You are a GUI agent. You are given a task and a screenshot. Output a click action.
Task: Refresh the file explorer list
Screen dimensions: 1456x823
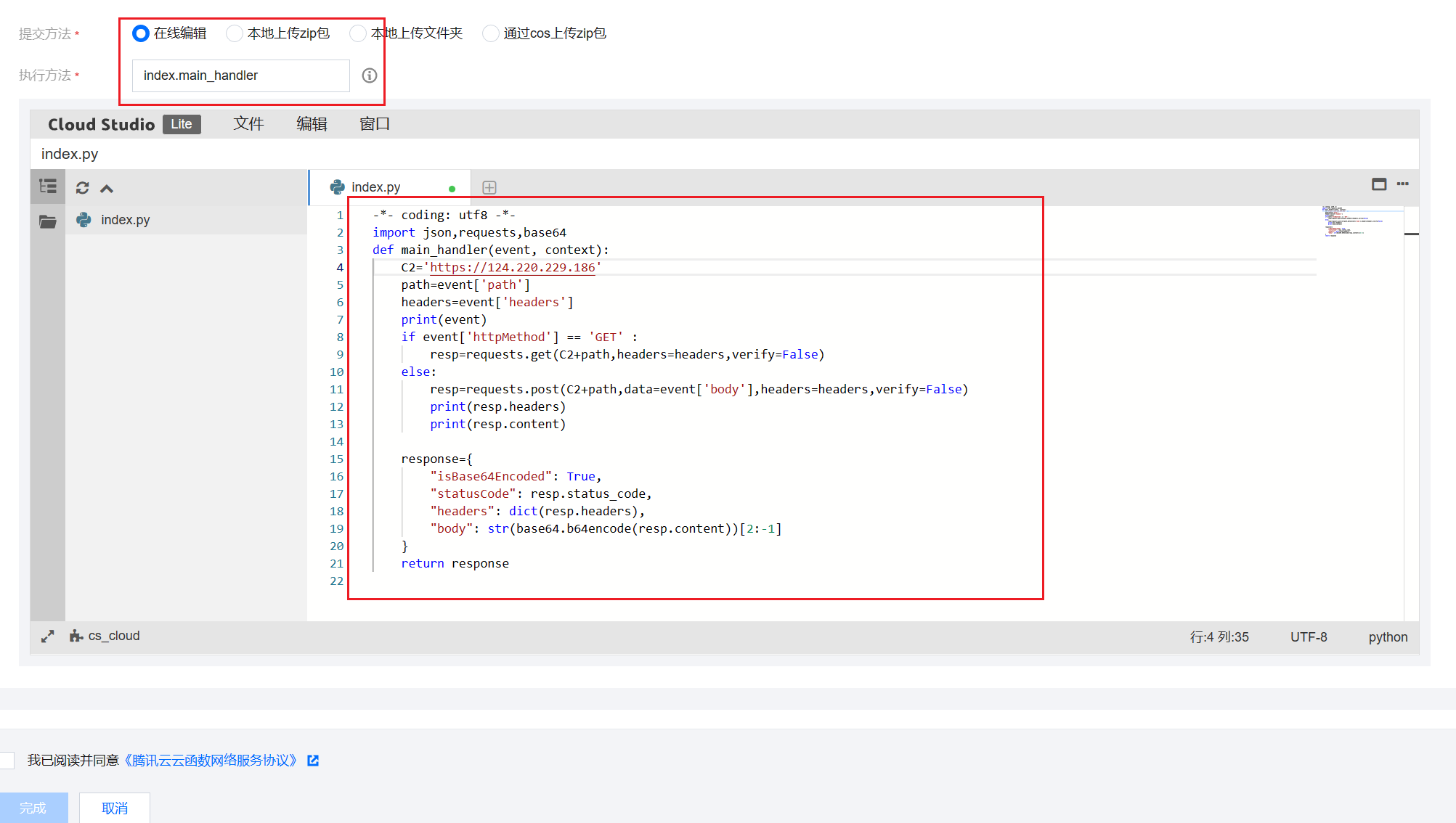tap(82, 188)
